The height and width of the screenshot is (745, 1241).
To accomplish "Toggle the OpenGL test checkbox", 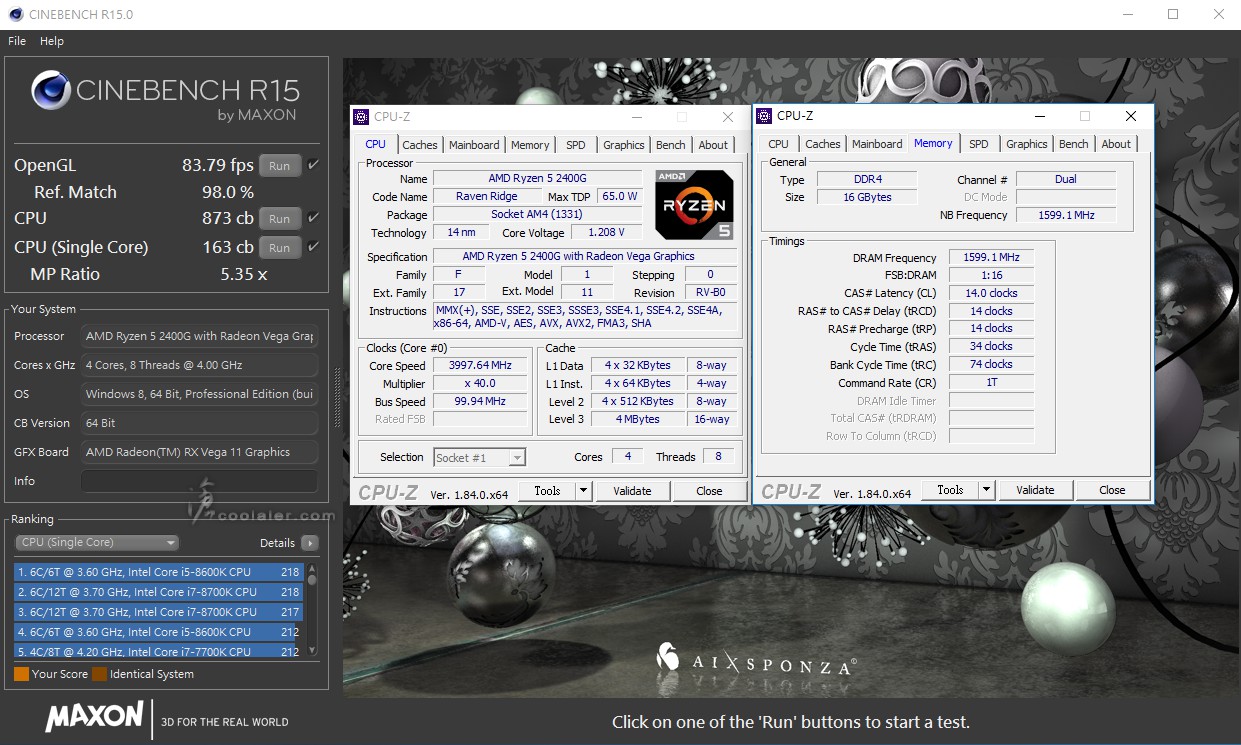I will point(313,165).
